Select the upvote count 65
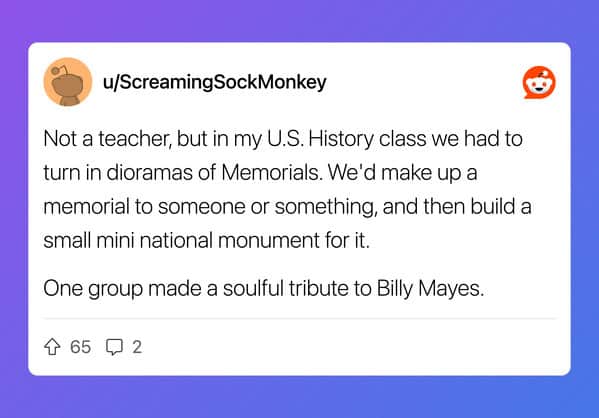The width and height of the screenshot is (599, 418). click(x=80, y=347)
